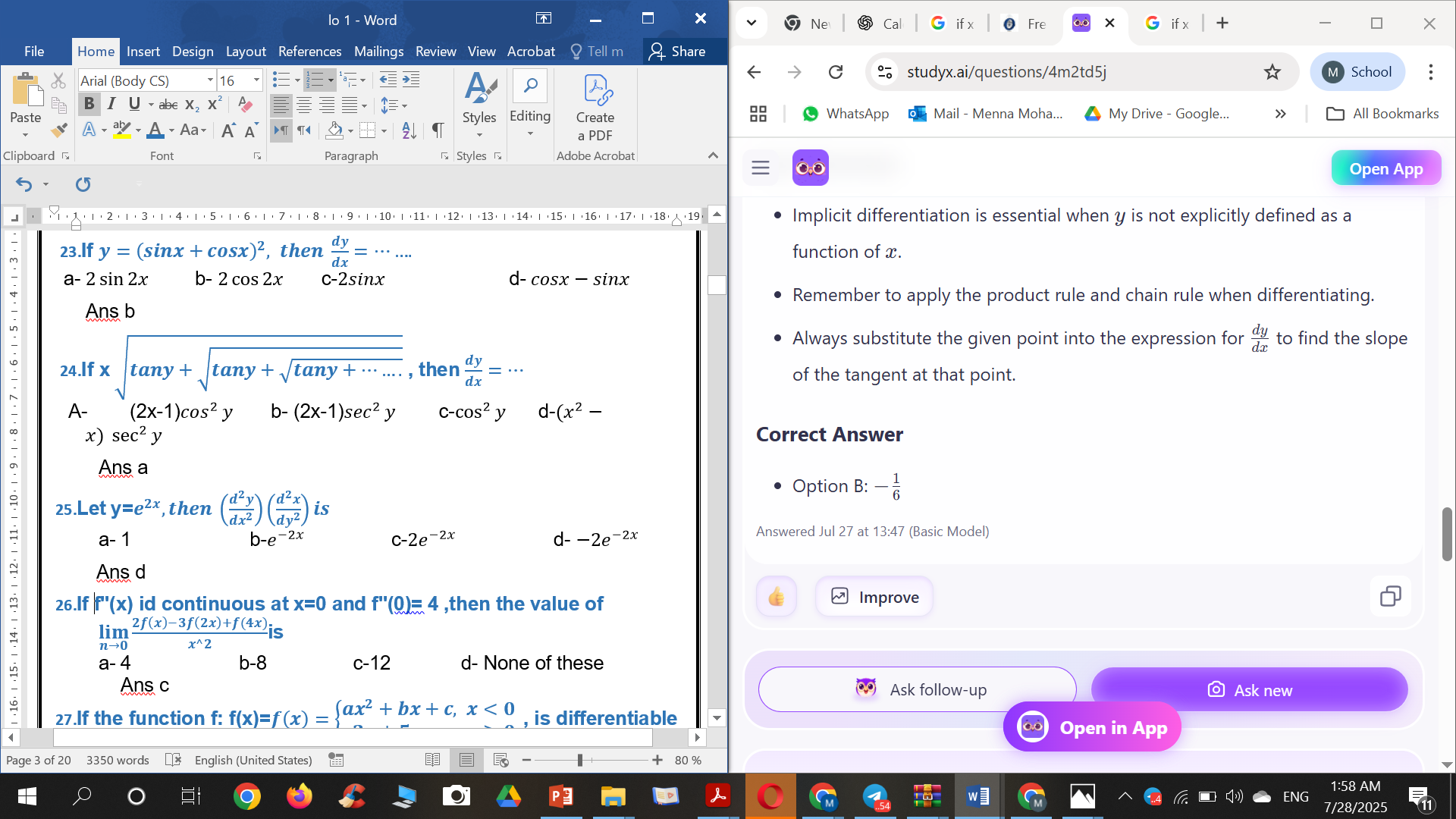The image size is (1456, 819).
Task: Select the subscript icon
Action: pos(190,105)
